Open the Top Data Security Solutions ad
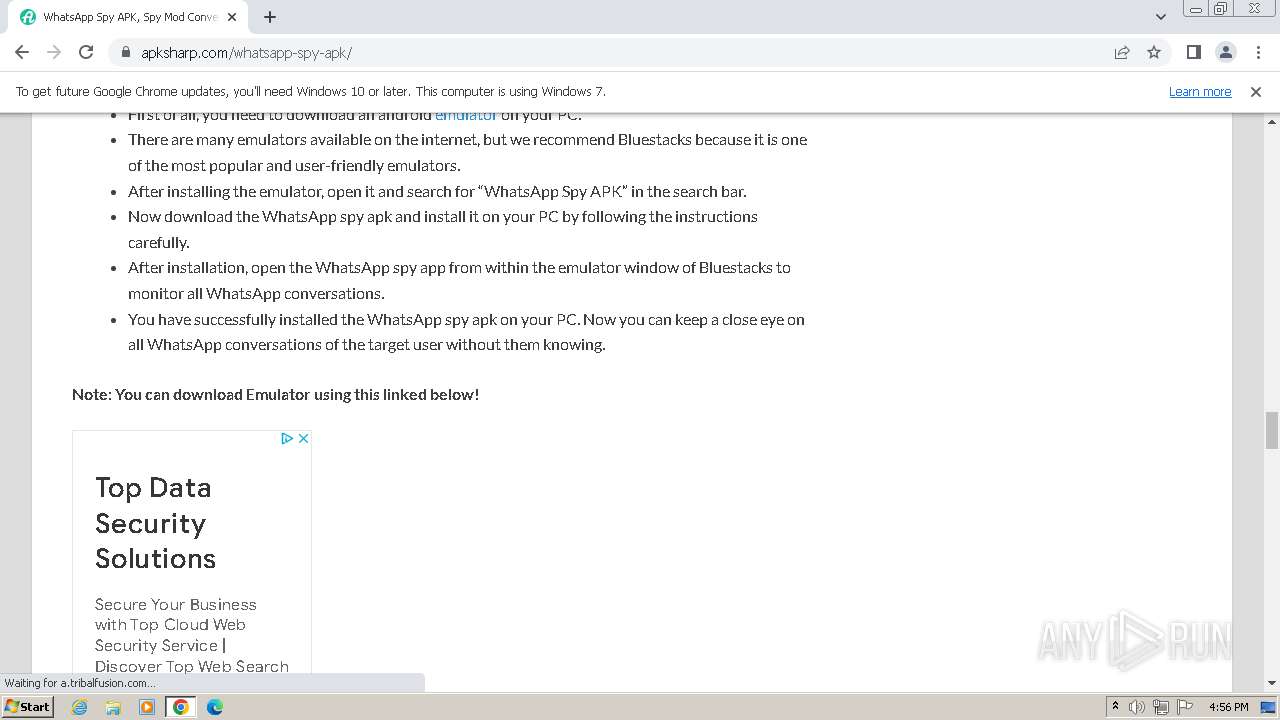 155,523
